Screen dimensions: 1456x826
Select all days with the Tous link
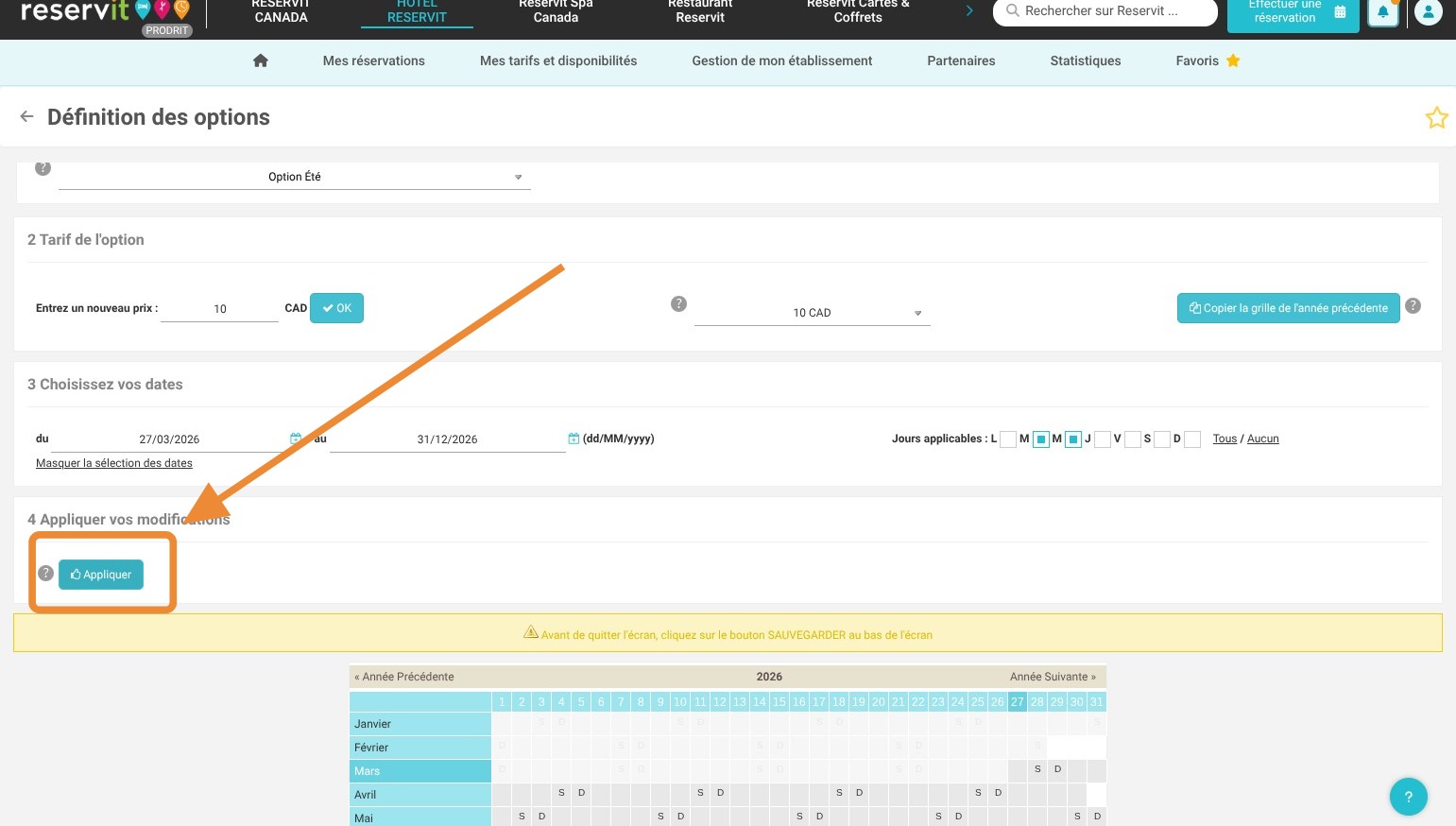pyautogui.click(x=1225, y=439)
